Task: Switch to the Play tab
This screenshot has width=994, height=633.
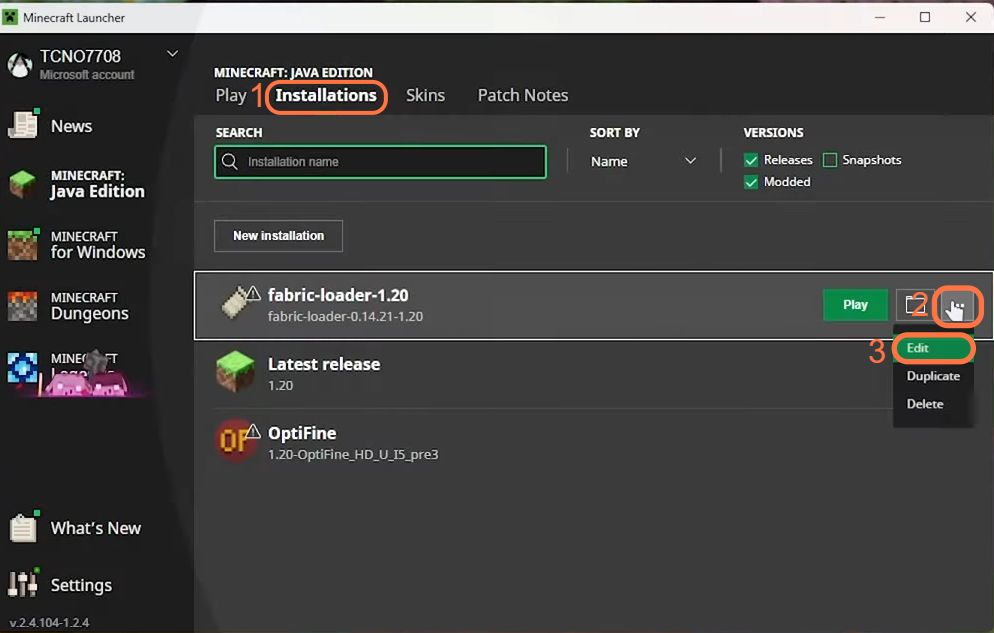Action: [x=231, y=95]
